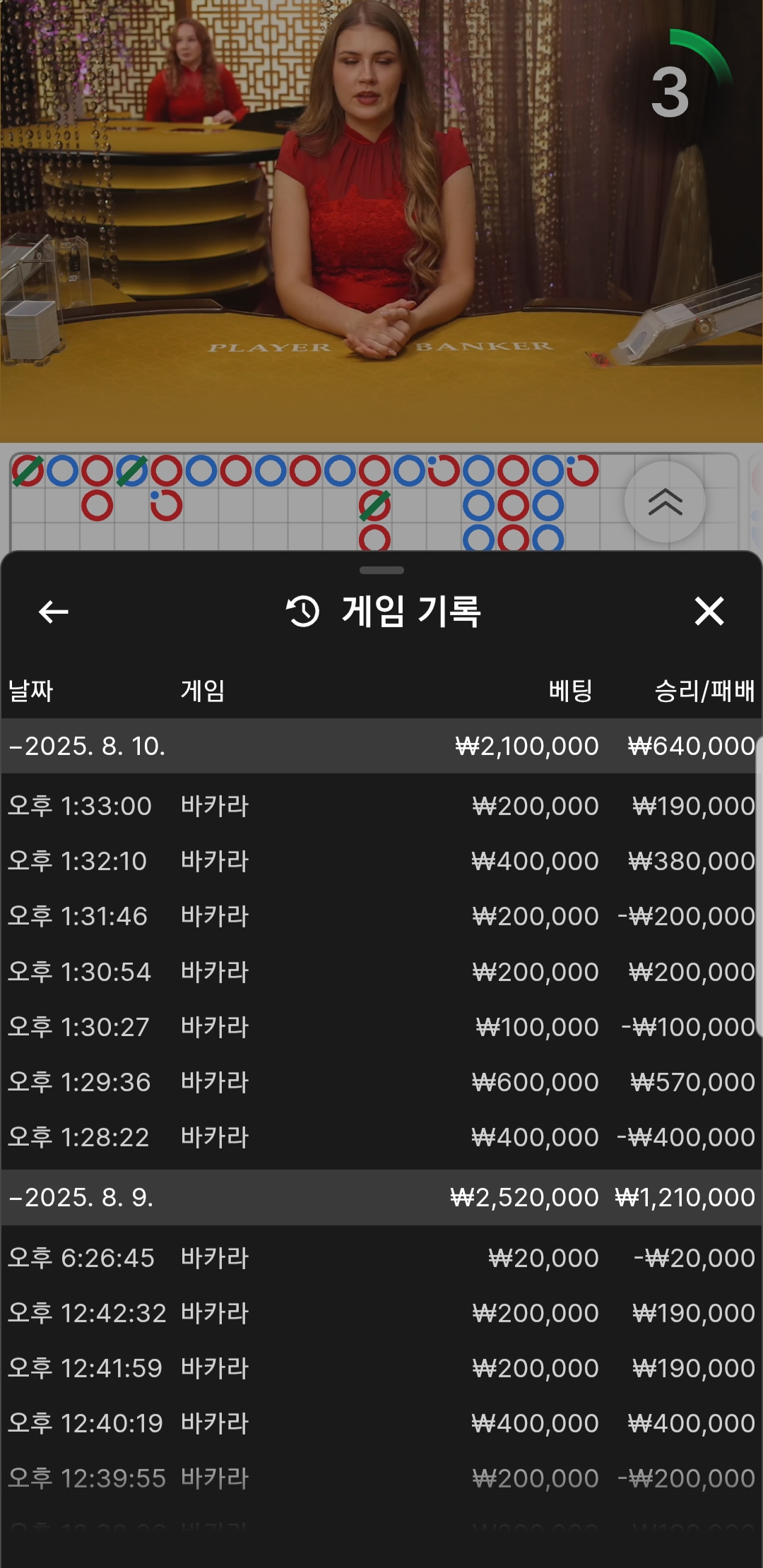Tap the ₩570,000 win amount
Viewport: 763px width, 1568px height.
coord(692,1082)
